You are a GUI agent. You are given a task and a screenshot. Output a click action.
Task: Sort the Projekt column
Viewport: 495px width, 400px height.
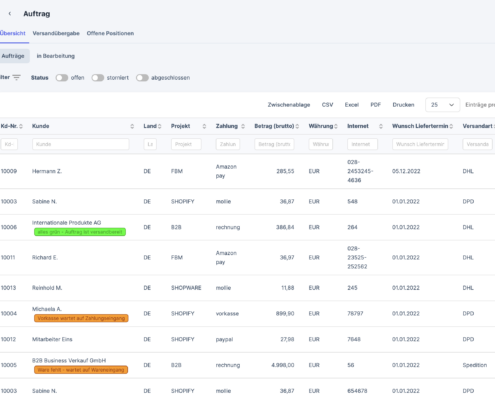tap(204, 126)
